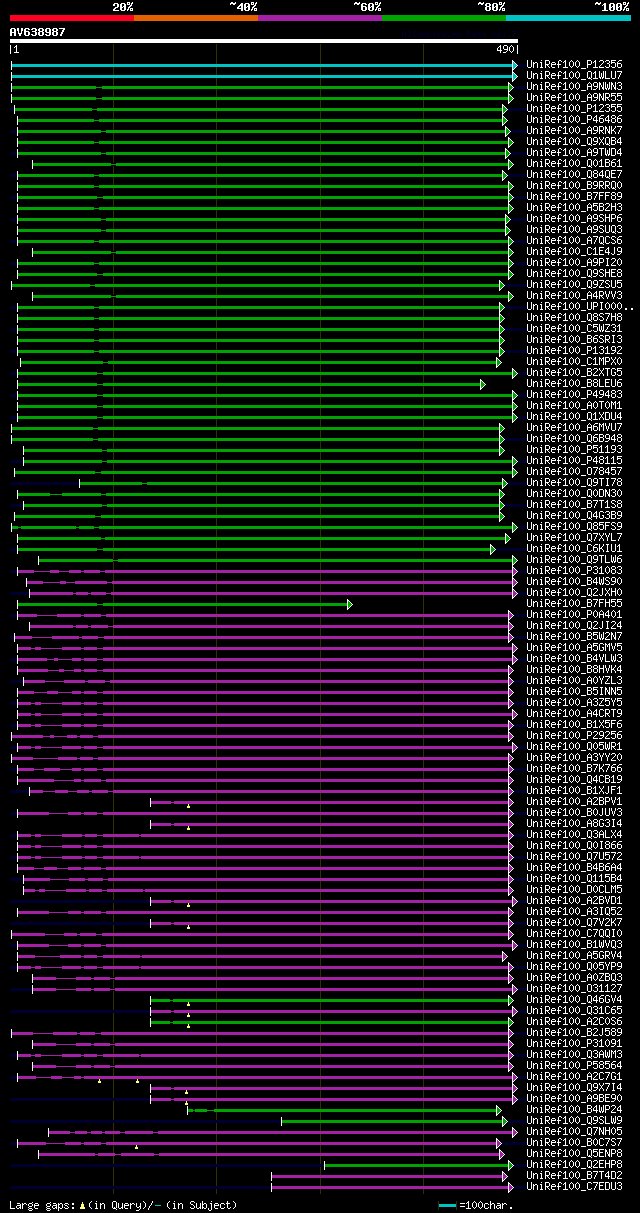Screen dimensions: 640x1213
Task: Select label UniRef100_B7FH55
Action: point(574,603)
